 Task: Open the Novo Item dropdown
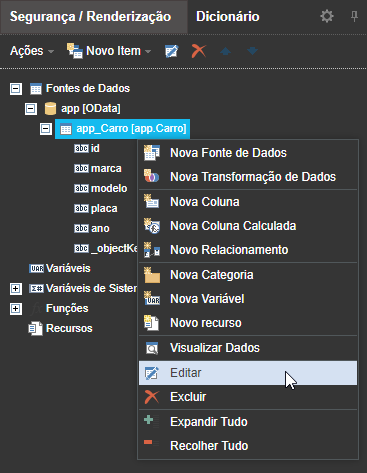pyautogui.click(x=109, y=51)
